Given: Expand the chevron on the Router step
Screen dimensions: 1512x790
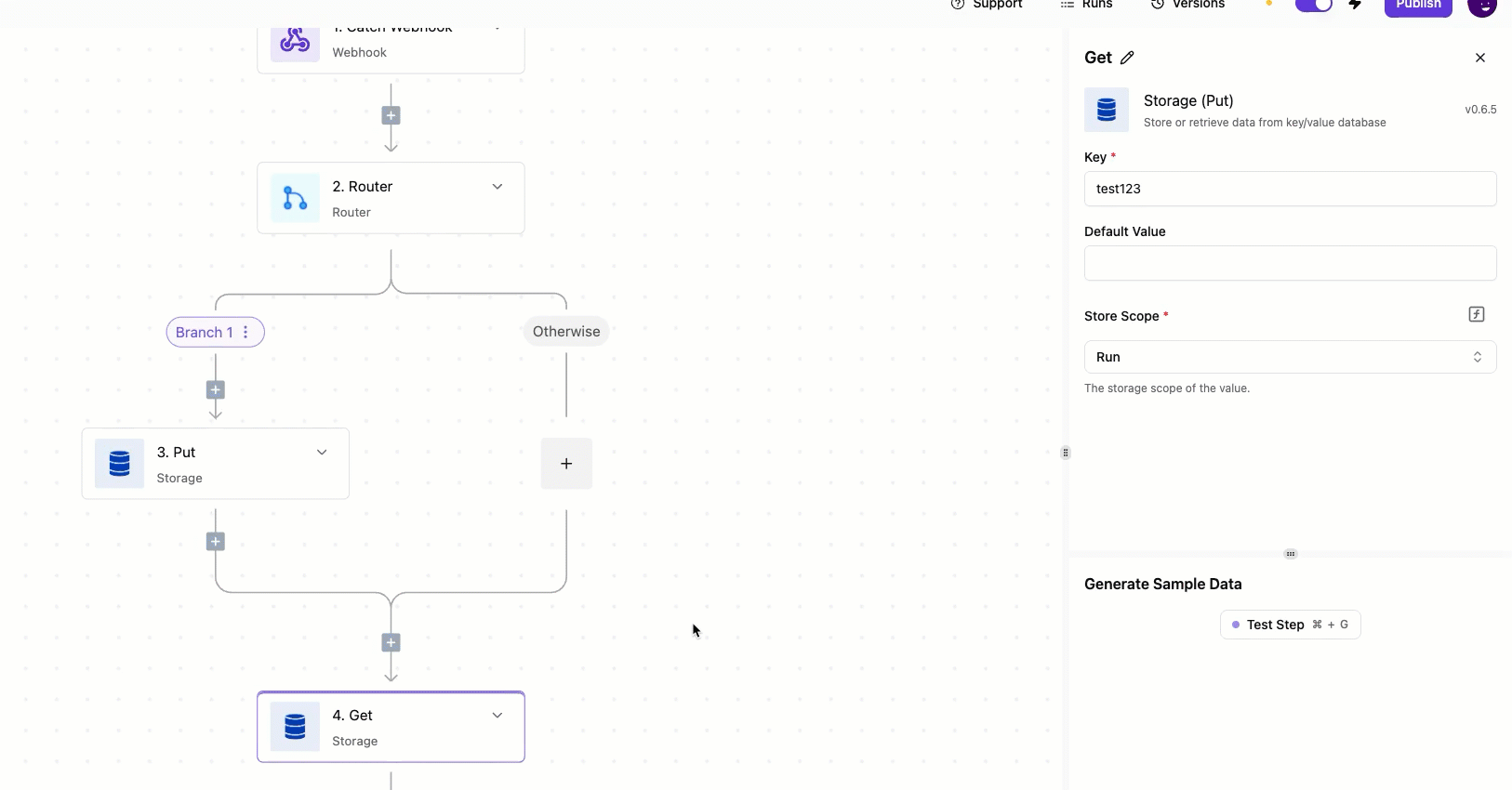Looking at the screenshot, I should (x=497, y=187).
